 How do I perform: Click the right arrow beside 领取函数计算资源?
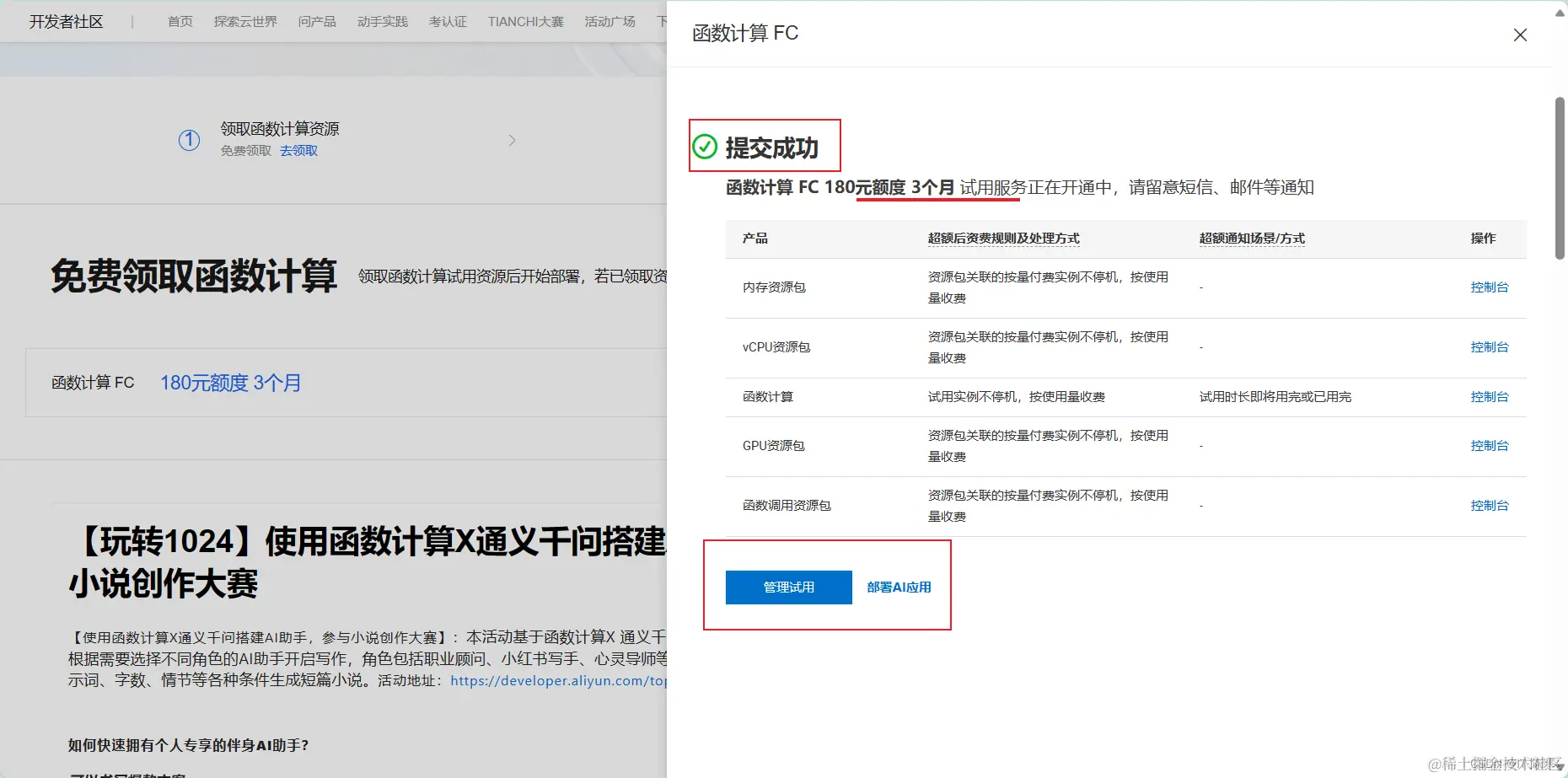click(x=513, y=140)
